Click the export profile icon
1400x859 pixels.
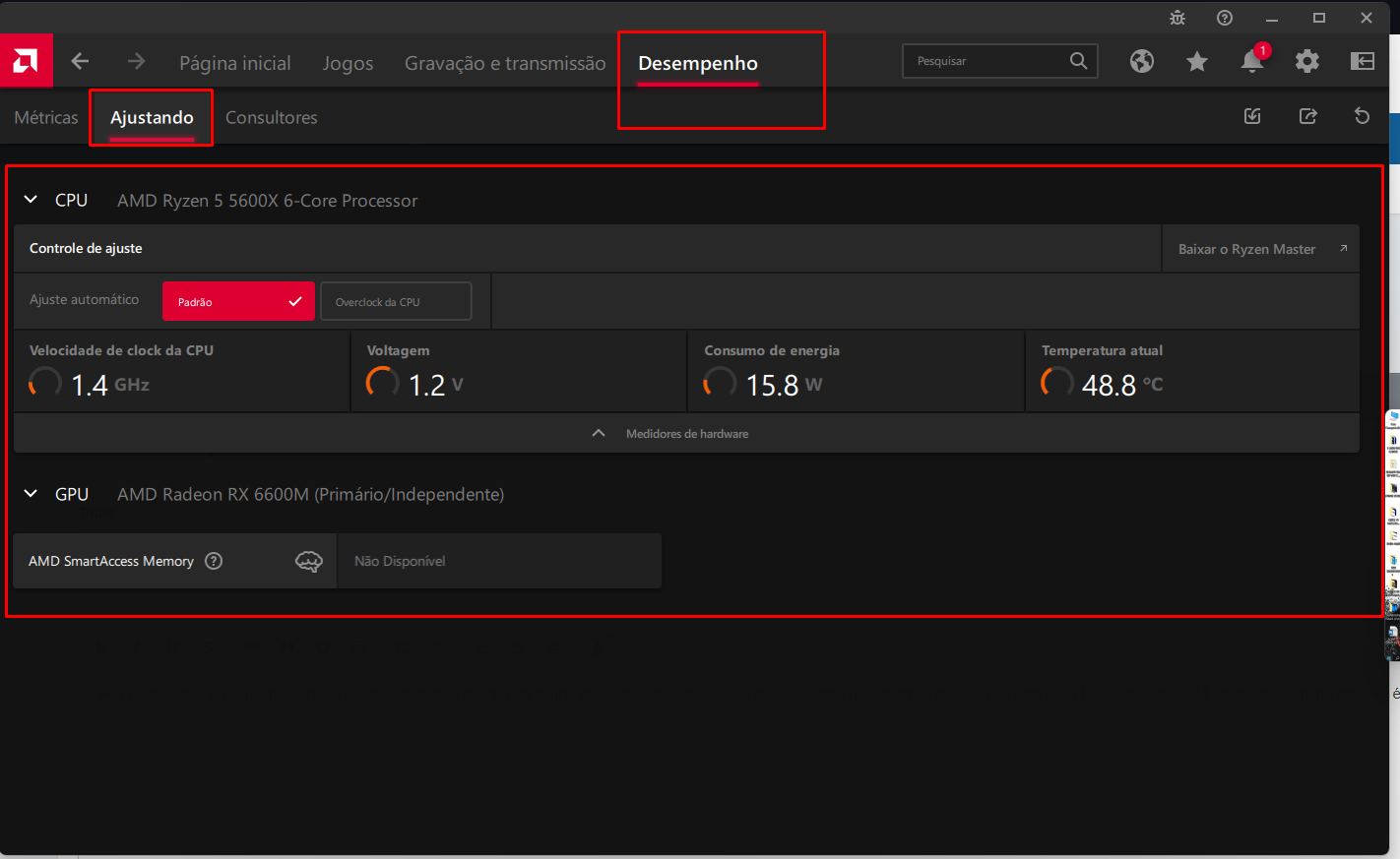click(x=1307, y=116)
